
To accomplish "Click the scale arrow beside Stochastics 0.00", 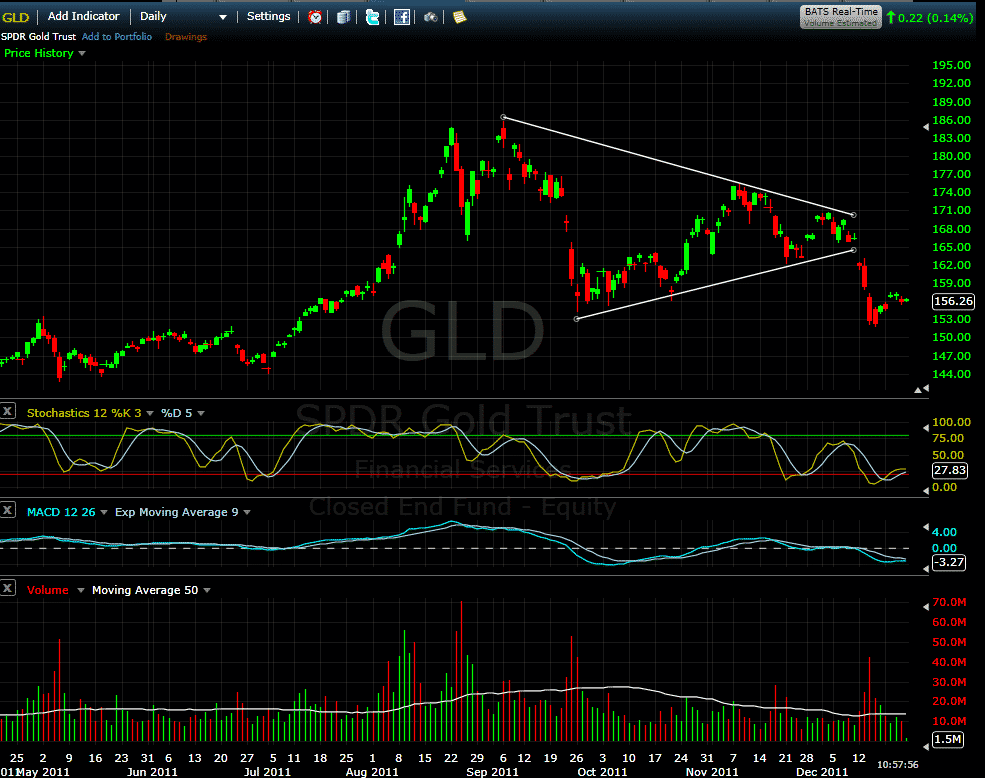I will tap(925, 490).
